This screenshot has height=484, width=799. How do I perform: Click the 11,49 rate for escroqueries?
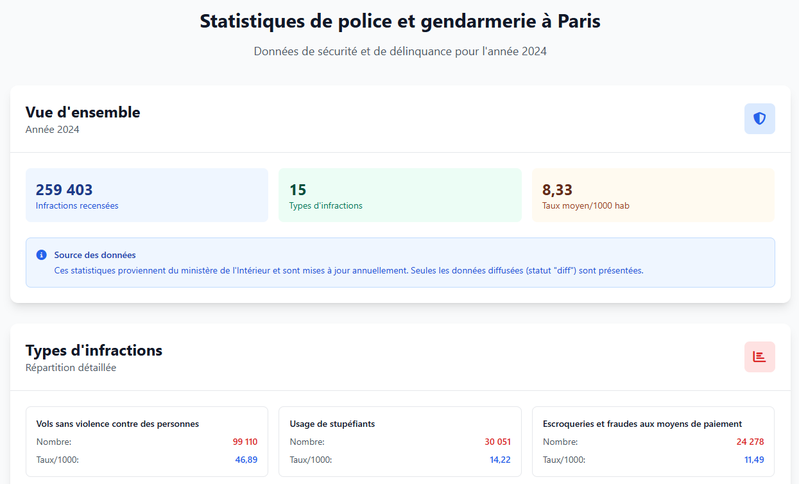(753, 460)
